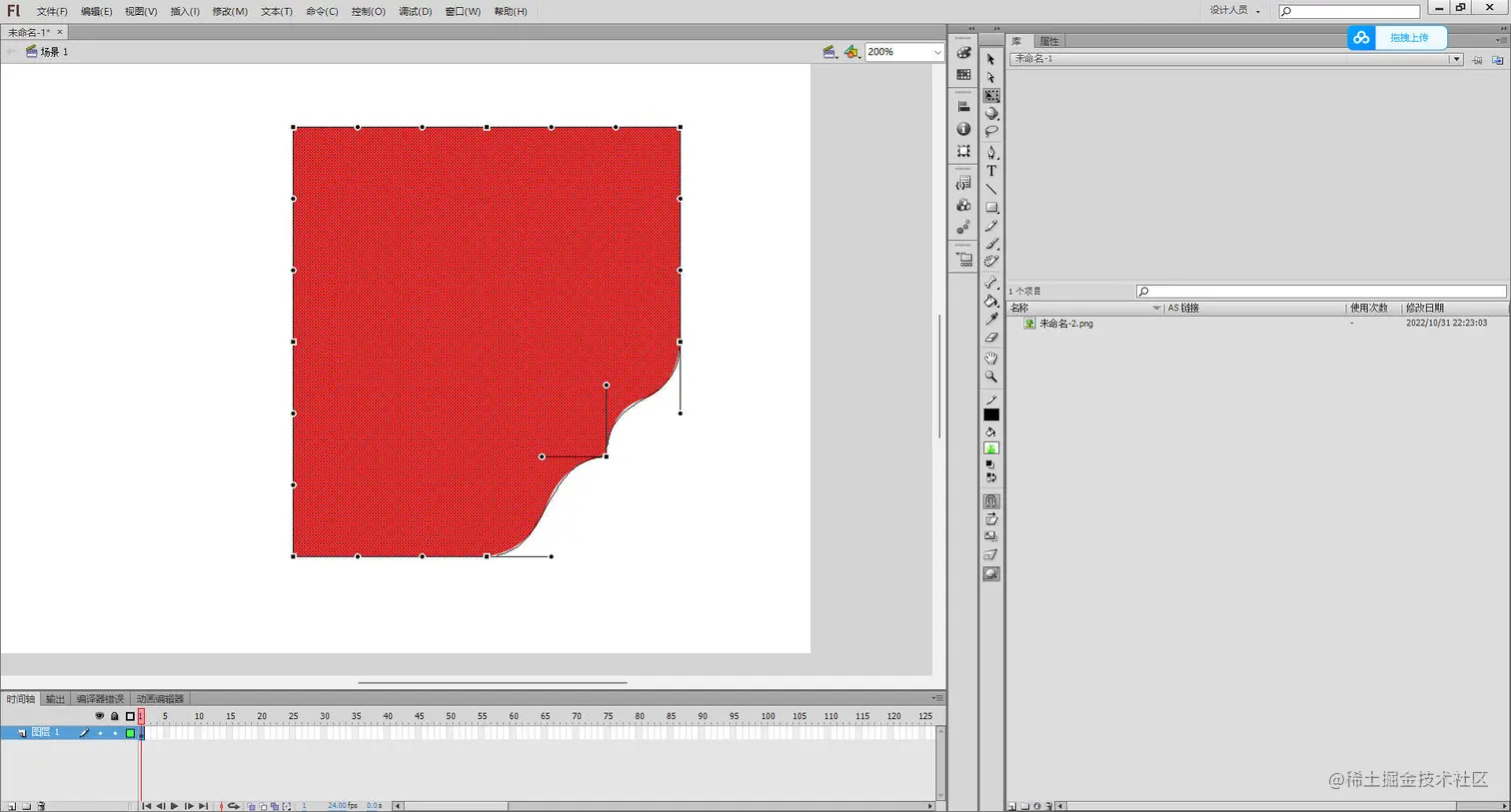This screenshot has height=812, width=1511.
Task: Lock the 图层 1 layer
Action: point(115,732)
